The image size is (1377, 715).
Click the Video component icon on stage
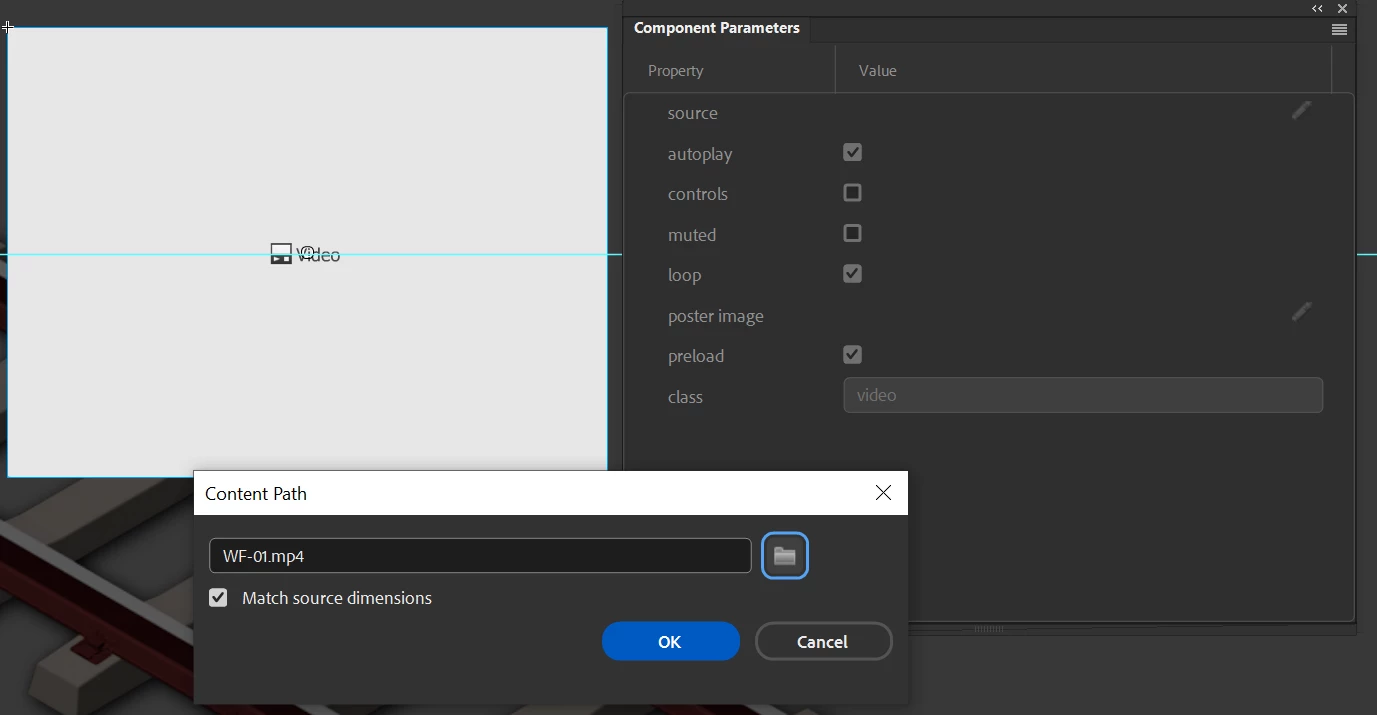pos(281,254)
